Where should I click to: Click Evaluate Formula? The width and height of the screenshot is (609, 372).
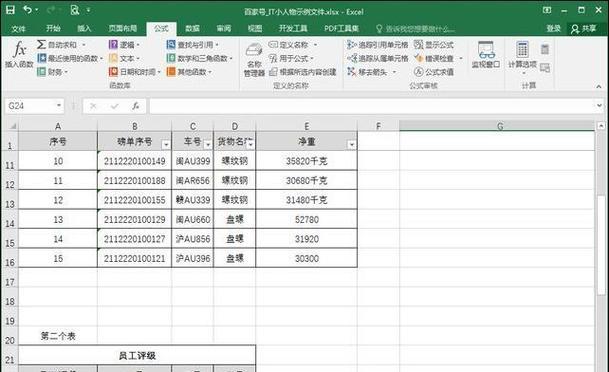coord(434,72)
